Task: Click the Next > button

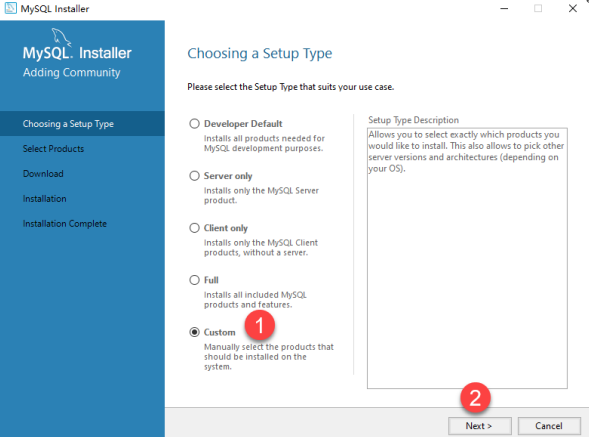Action: 479,426
